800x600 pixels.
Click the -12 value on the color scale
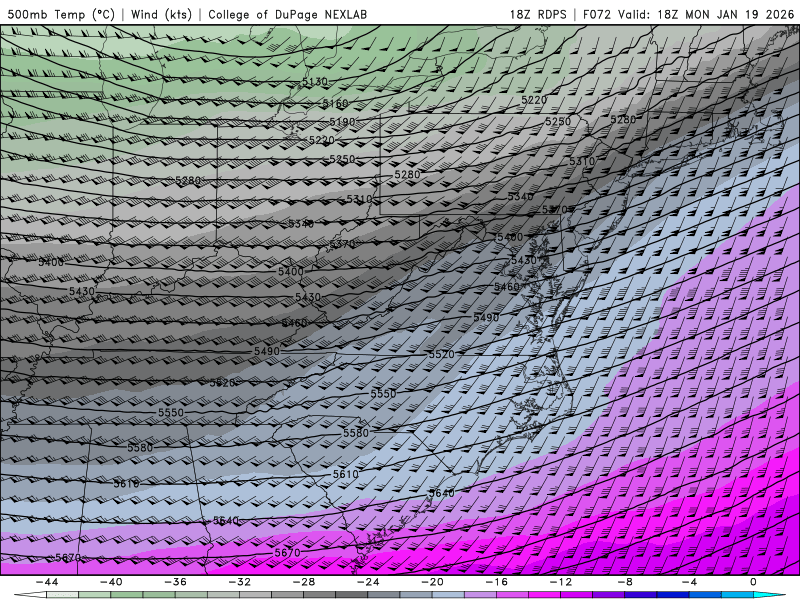coord(561,582)
